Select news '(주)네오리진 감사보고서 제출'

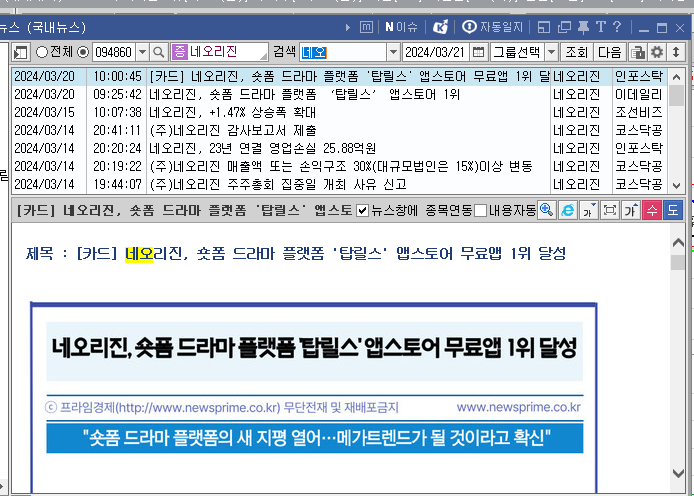[x=339, y=131]
